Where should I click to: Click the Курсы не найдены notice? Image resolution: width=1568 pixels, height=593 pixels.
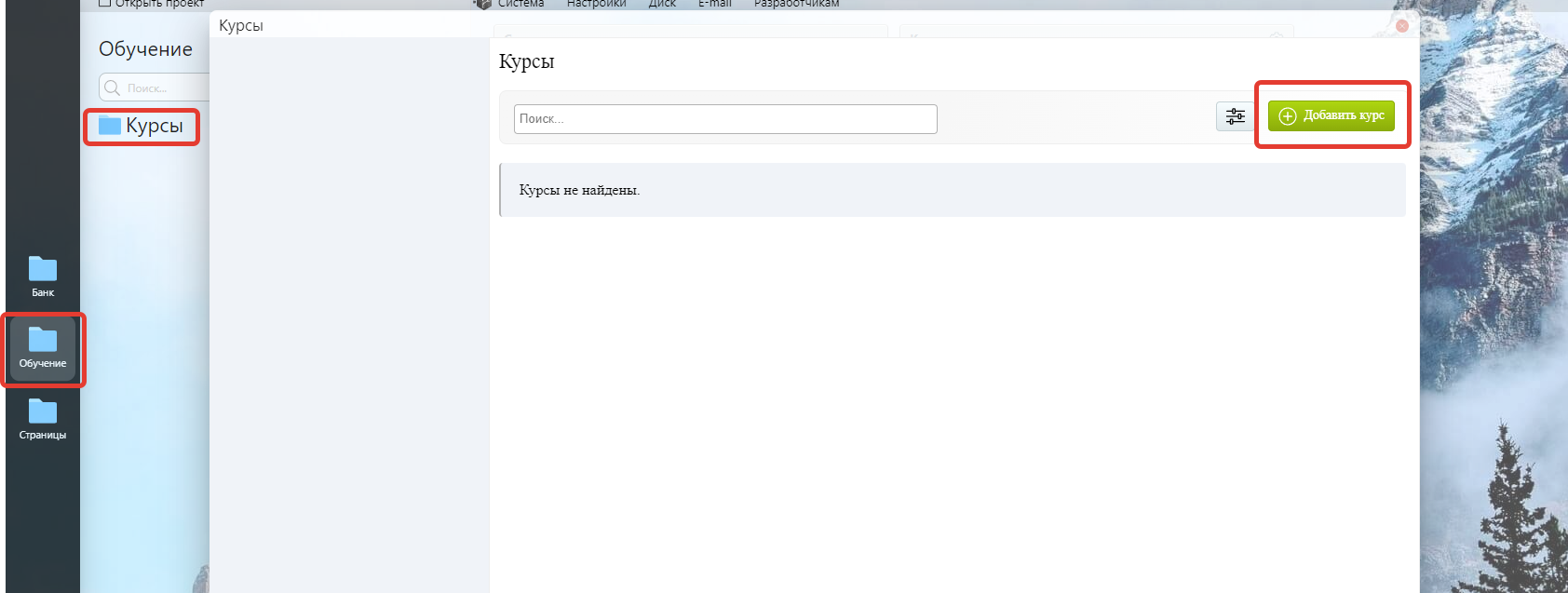tap(579, 190)
